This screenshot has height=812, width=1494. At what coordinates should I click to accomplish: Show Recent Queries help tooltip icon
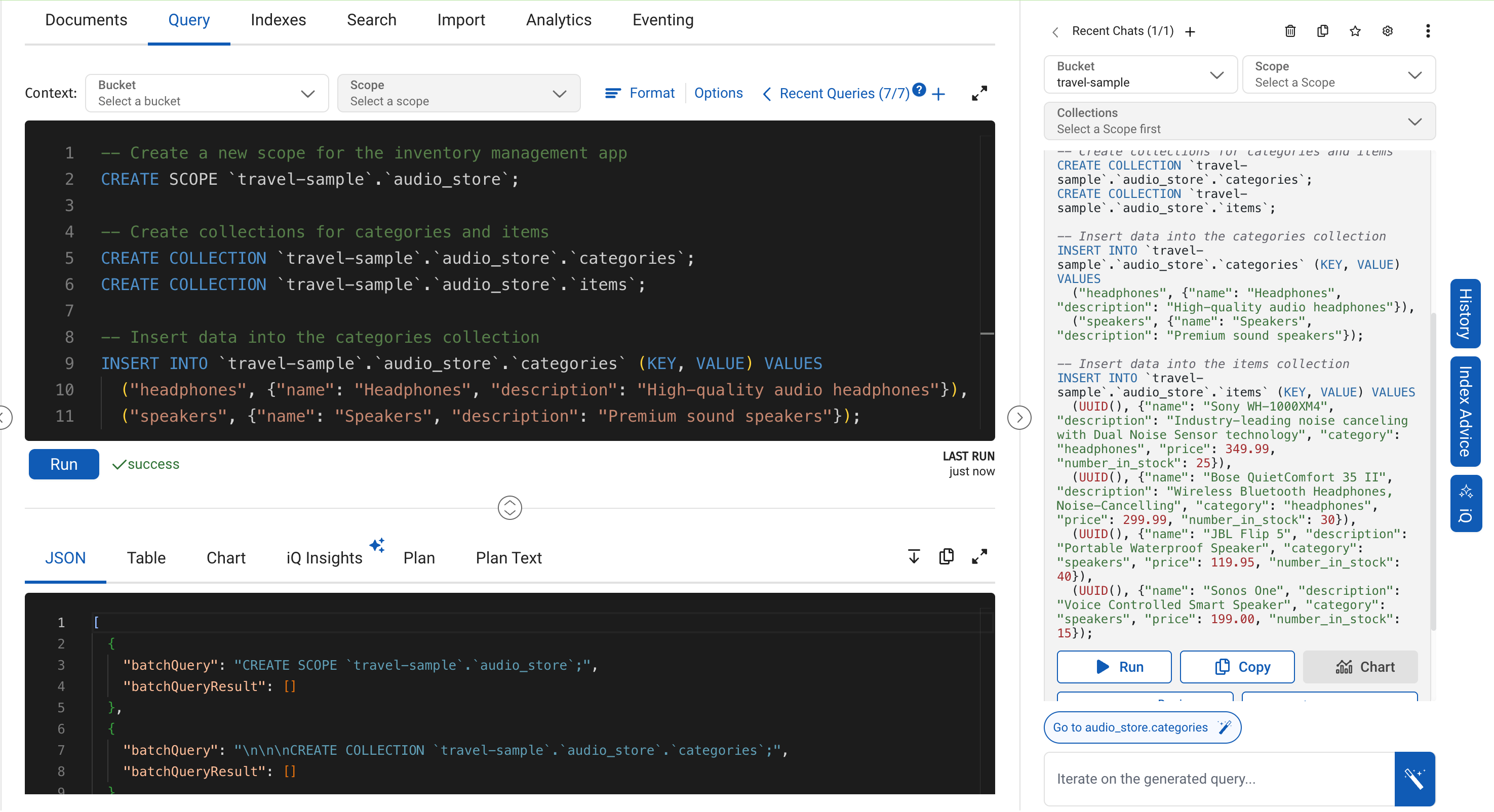919,89
